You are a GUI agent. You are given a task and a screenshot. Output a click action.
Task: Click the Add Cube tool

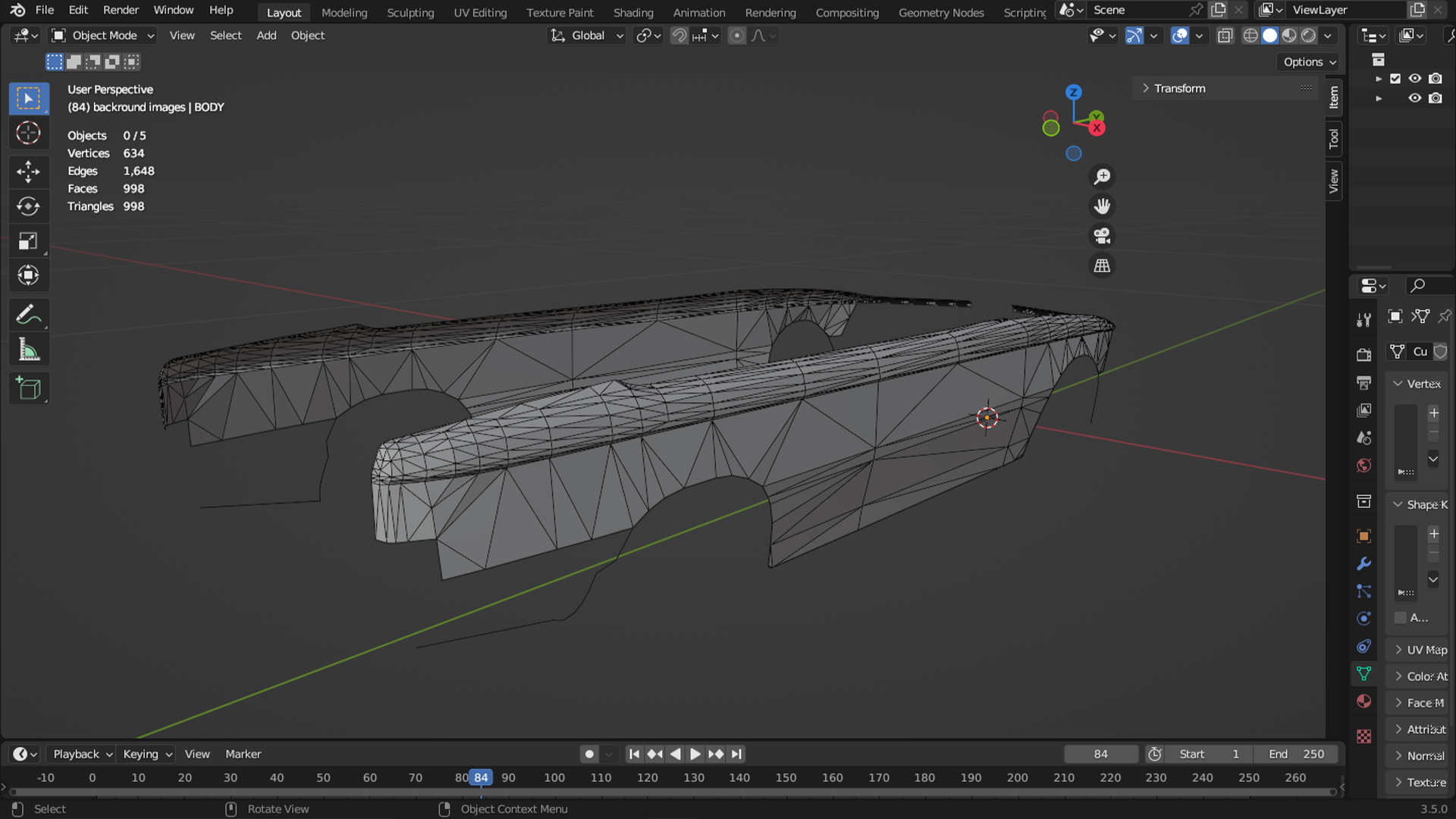pyautogui.click(x=28, y=388)
